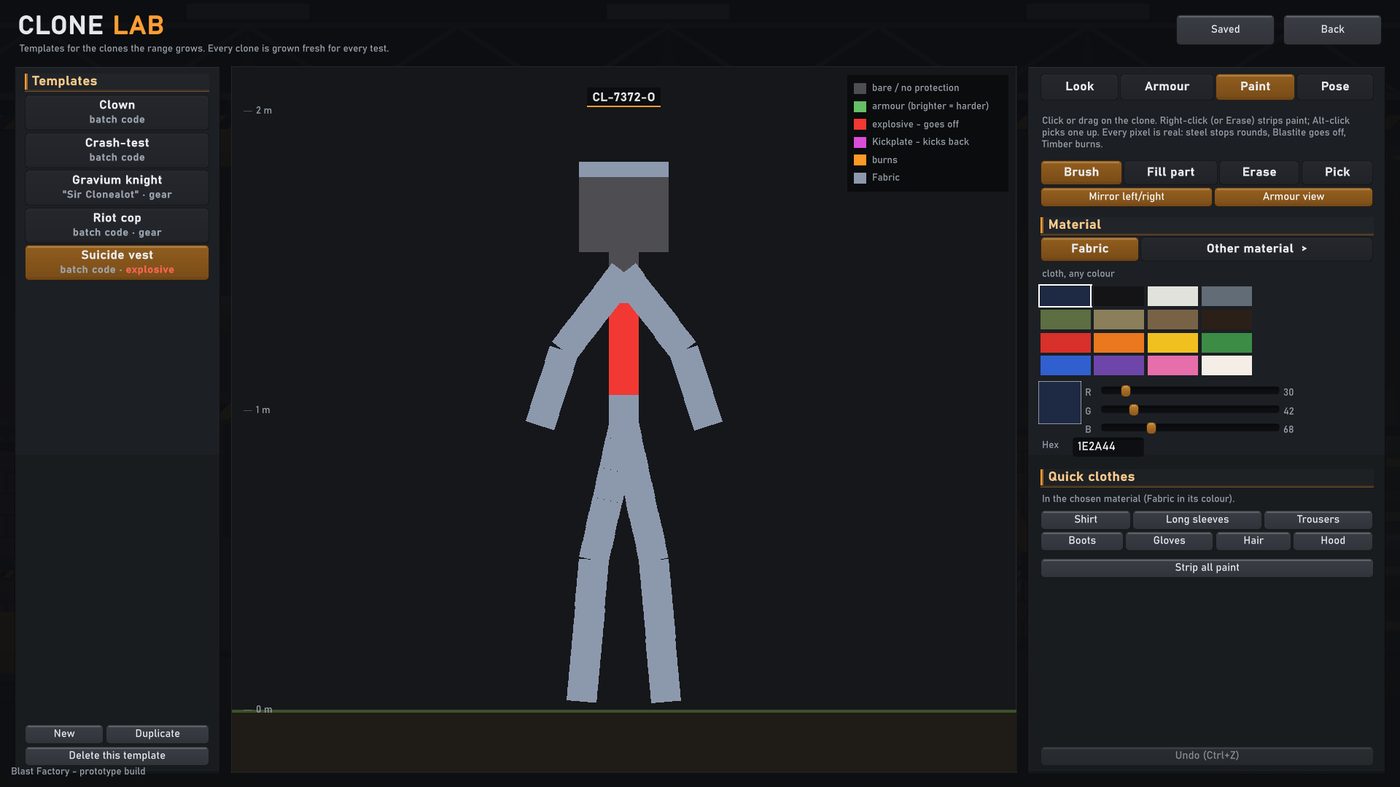
Task: Select the yellow colour swatch
Action: 1173,343
